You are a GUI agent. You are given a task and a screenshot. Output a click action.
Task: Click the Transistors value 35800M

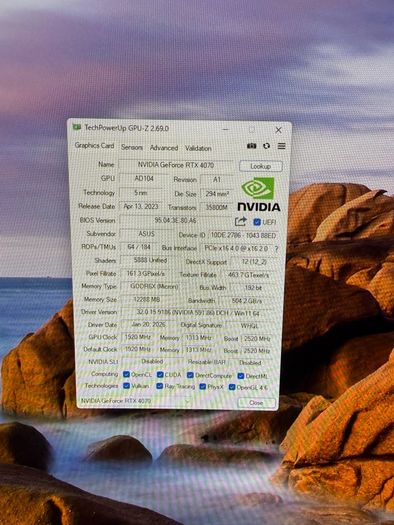(217, 208)
